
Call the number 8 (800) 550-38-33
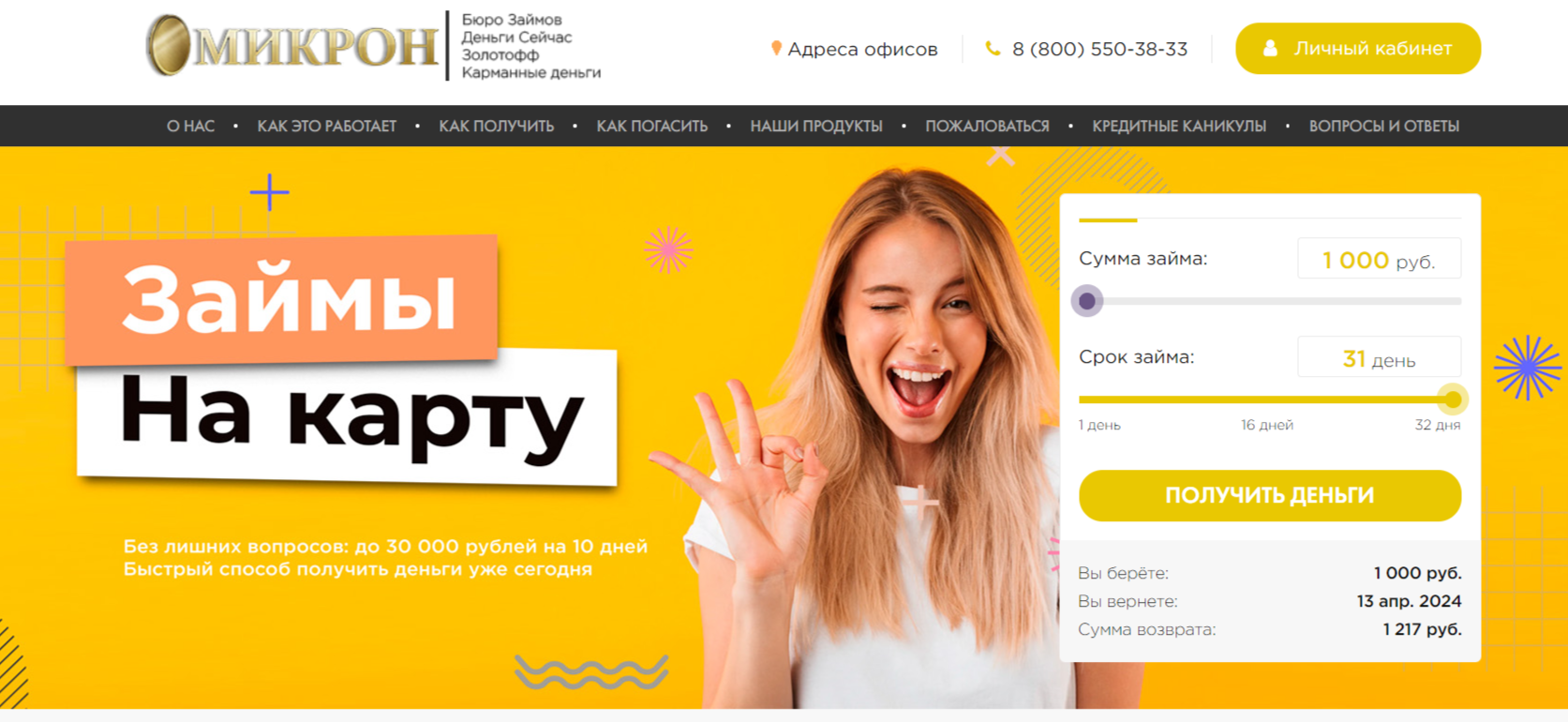[1099, 50]
